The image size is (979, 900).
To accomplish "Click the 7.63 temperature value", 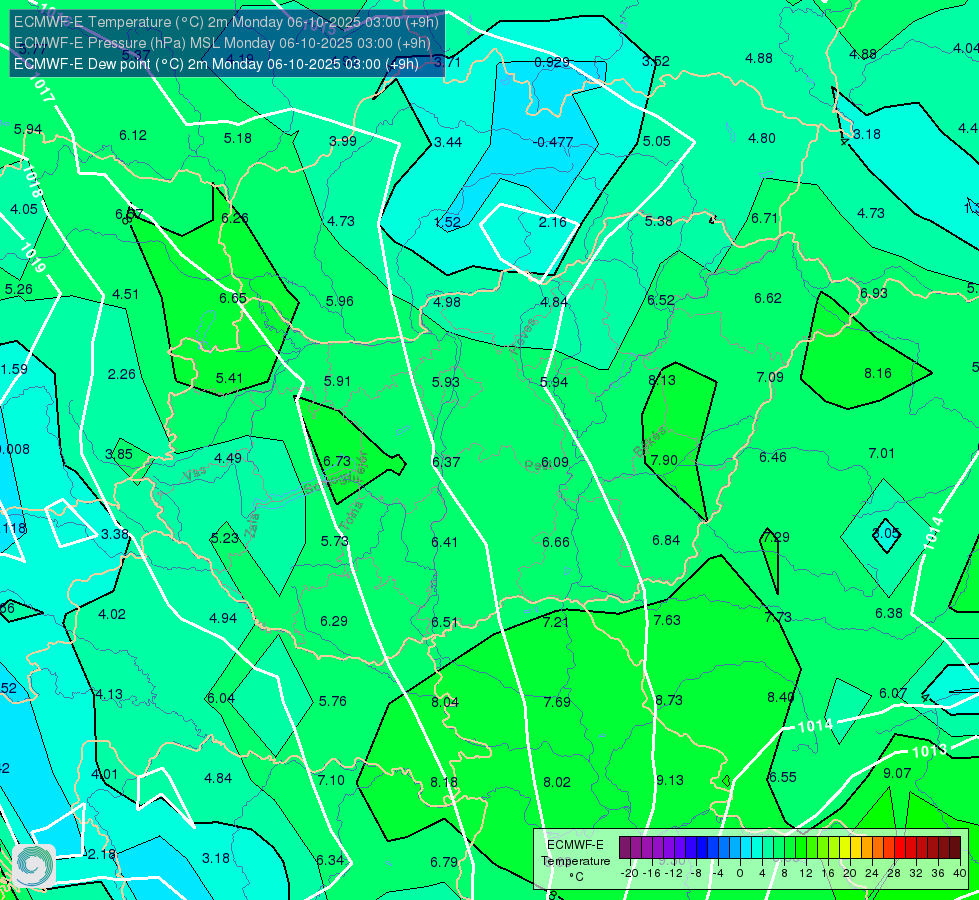I will [667, 620].
